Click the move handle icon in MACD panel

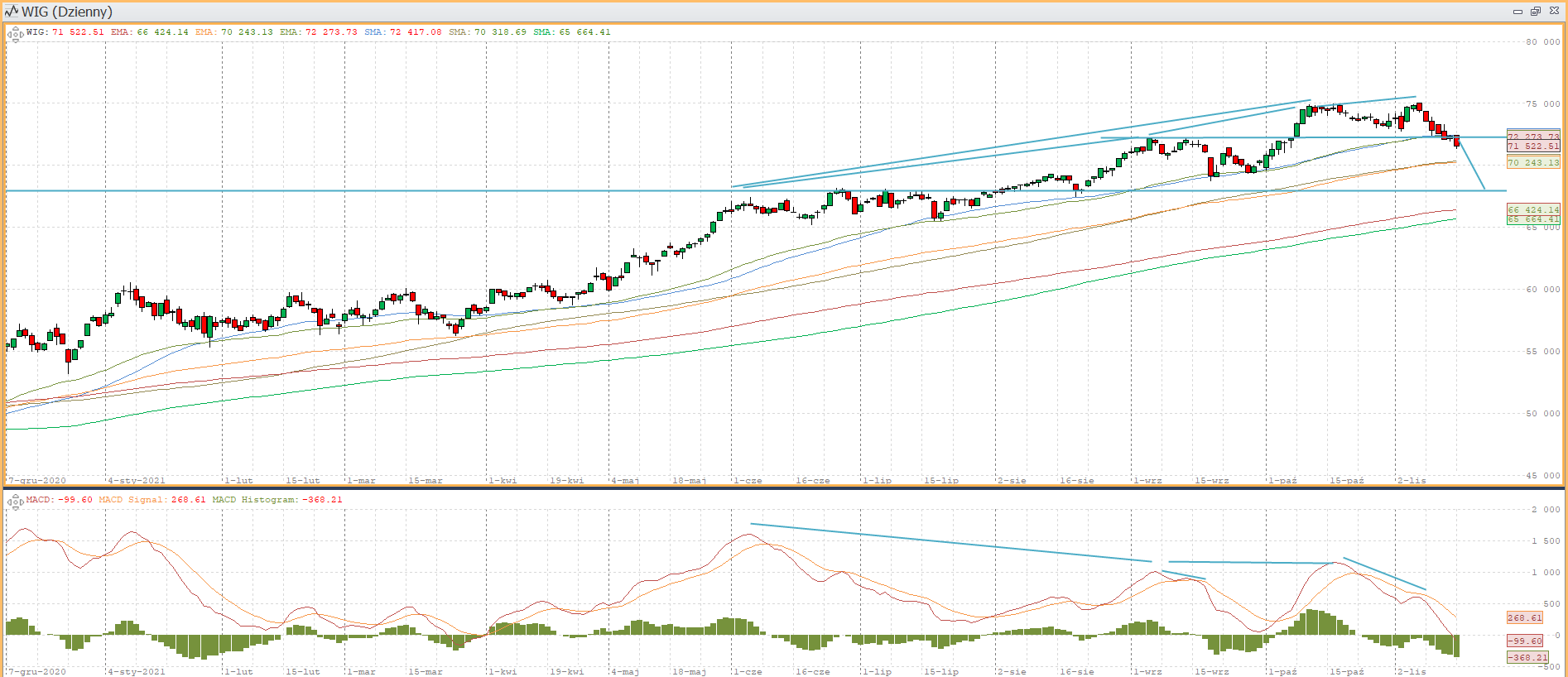14,502
